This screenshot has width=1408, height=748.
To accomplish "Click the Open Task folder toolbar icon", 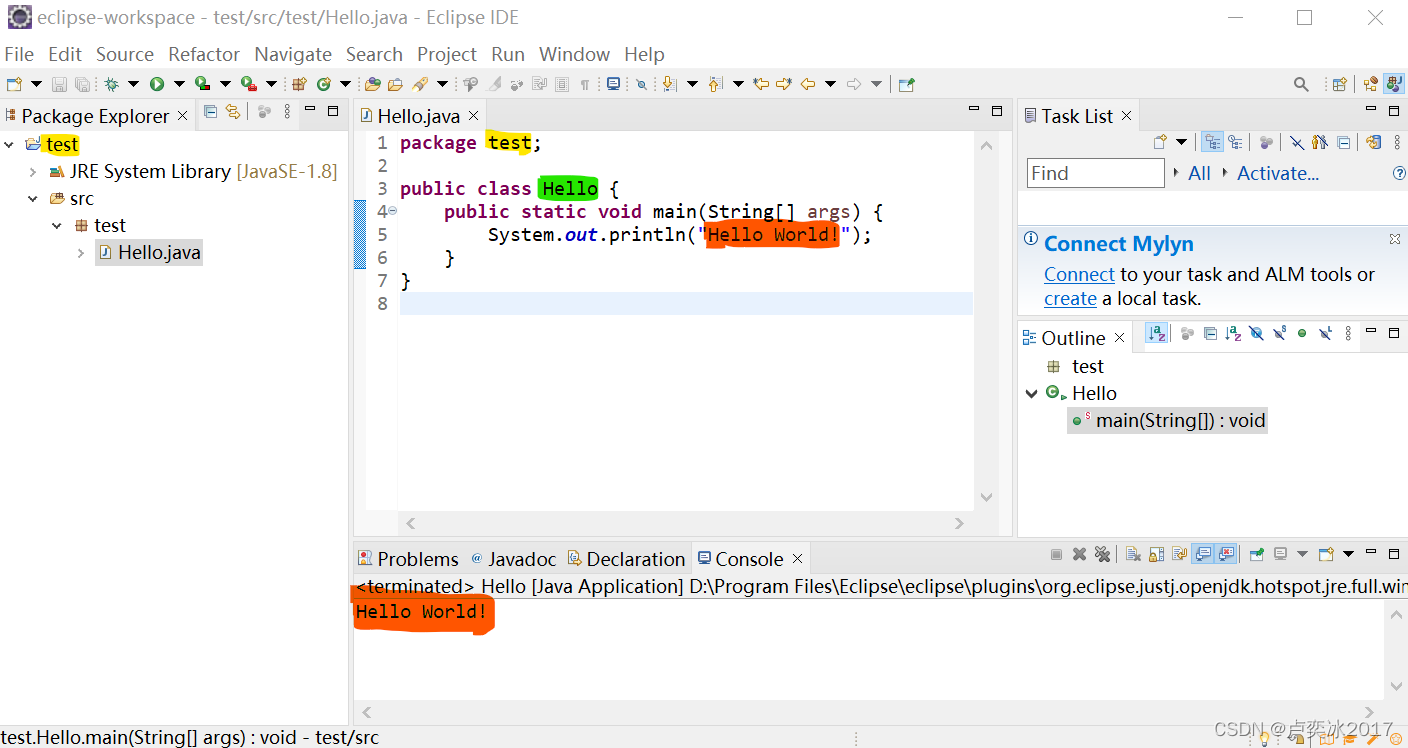I will 395,84.
